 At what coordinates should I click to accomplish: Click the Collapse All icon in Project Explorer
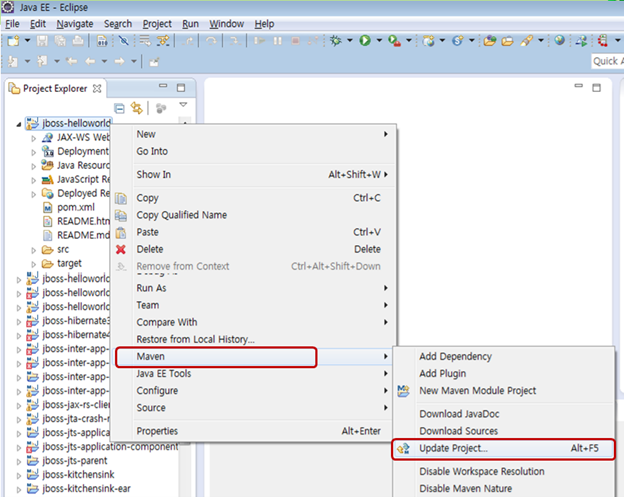click(119, 108)
